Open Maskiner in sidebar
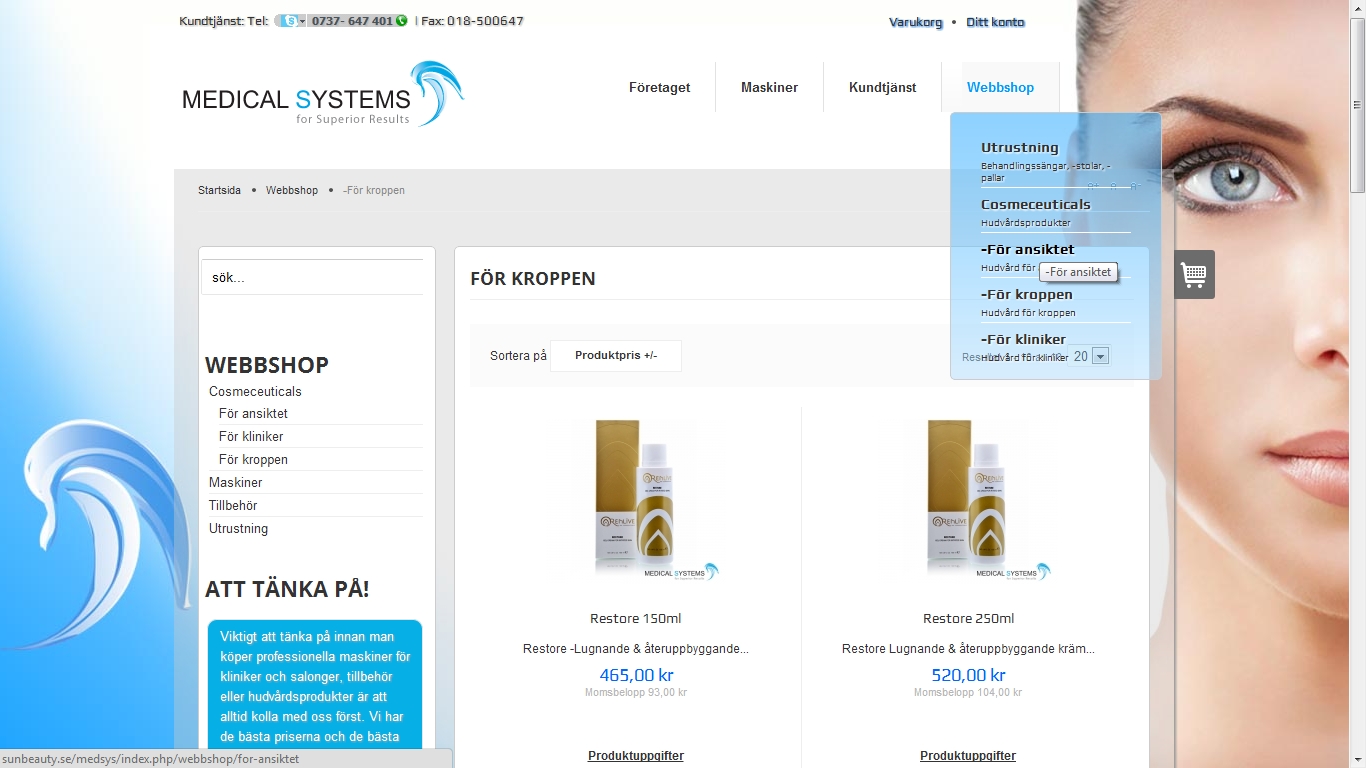Viewport: 1366px width, 768px height. click(x=236, y=482)
